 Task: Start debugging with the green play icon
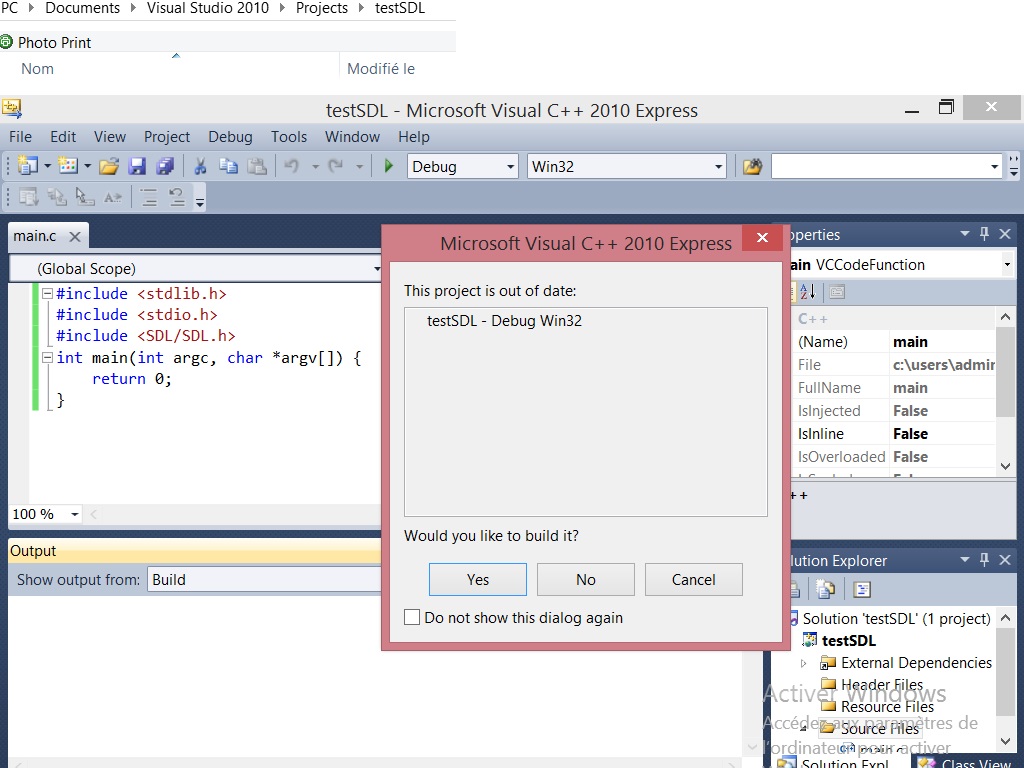[389, 166]
